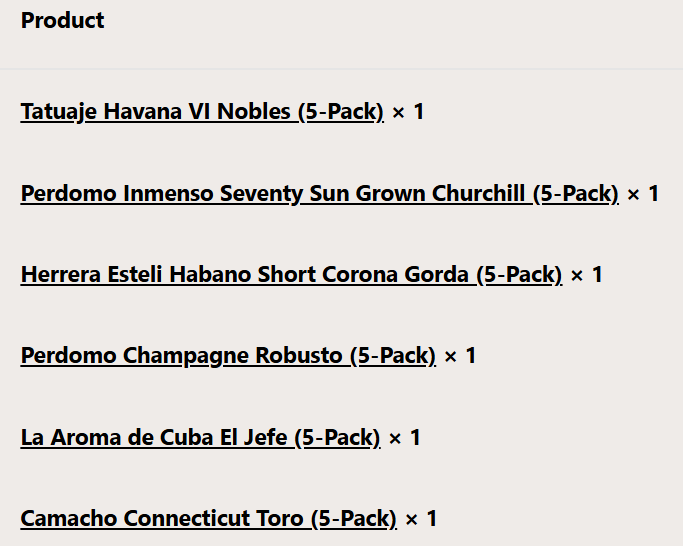This screenshot has width=683, height=546.
Task: Click (5-Pack) on the Perdomo Inmenso Churchill
Action: [x=576, y=193]
